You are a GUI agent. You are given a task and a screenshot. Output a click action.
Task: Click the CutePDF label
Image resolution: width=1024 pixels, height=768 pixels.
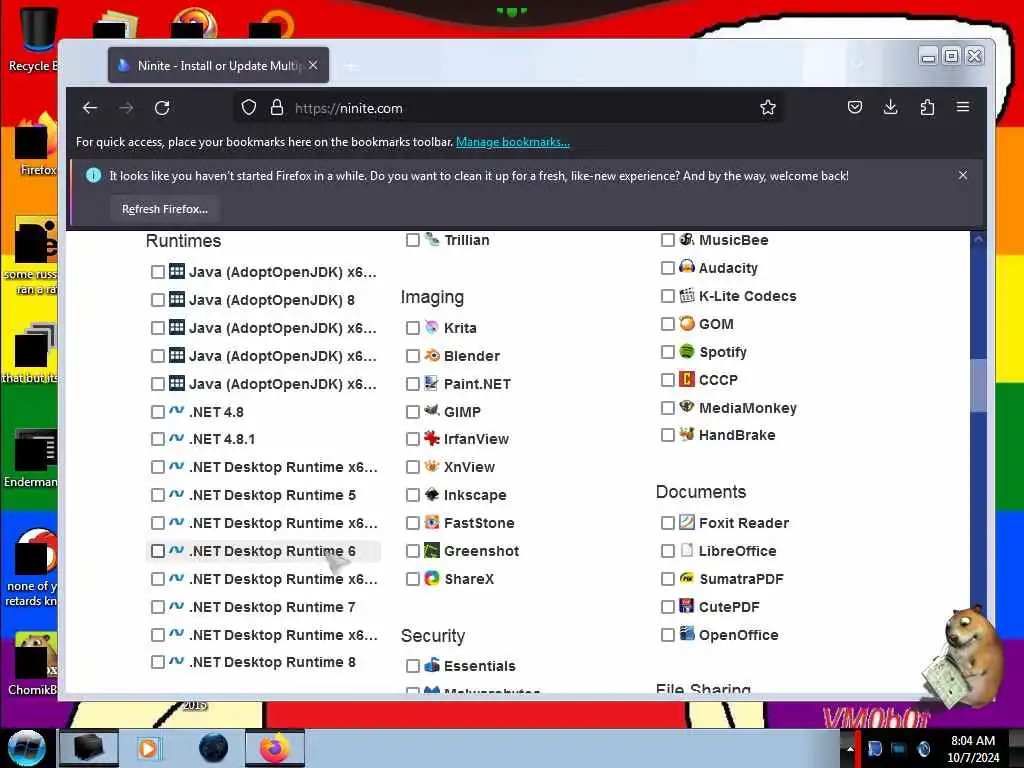pyautogui.click(x=729, y=607)
